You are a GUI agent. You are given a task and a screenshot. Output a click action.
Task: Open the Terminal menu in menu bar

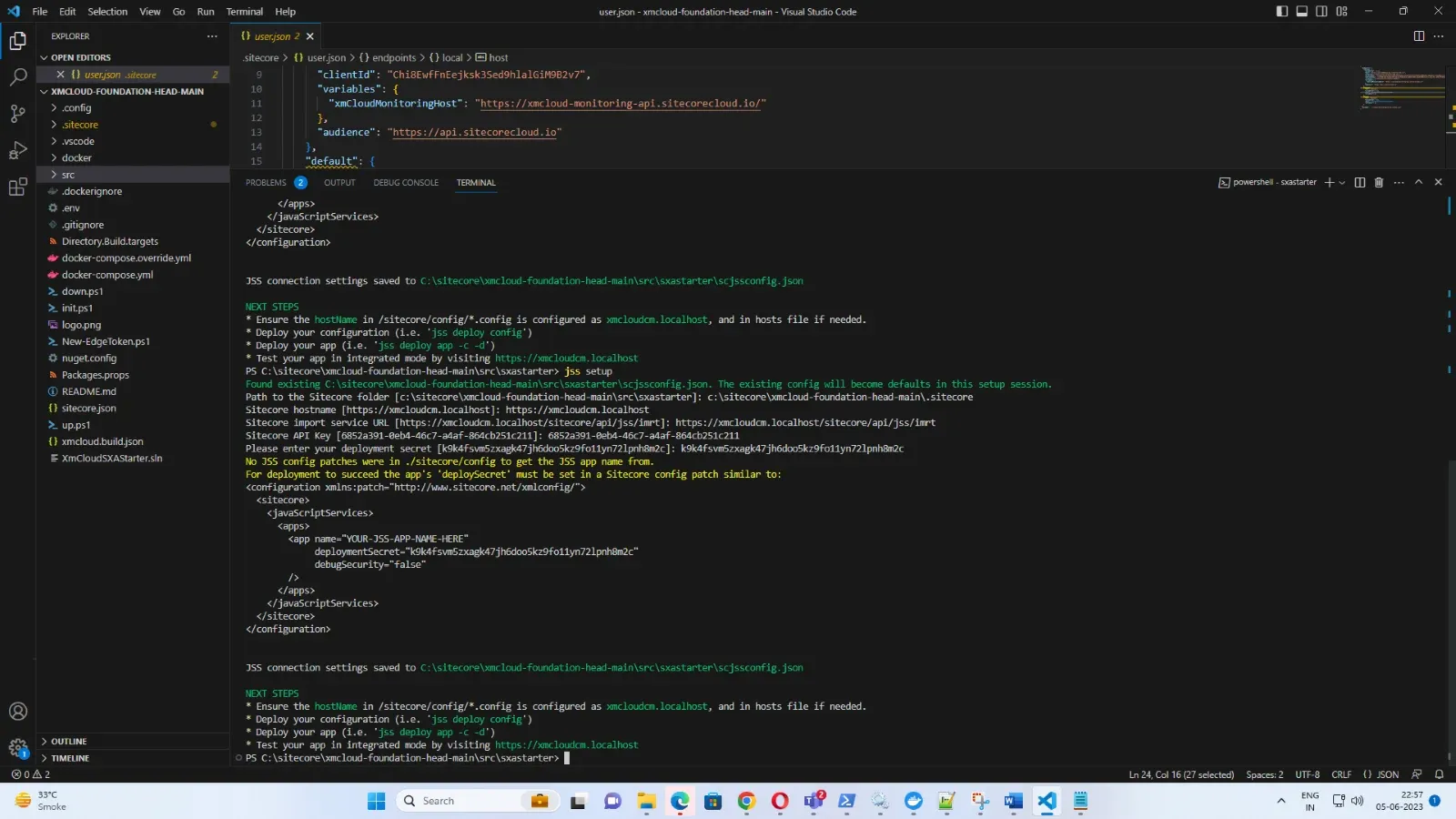244,12
